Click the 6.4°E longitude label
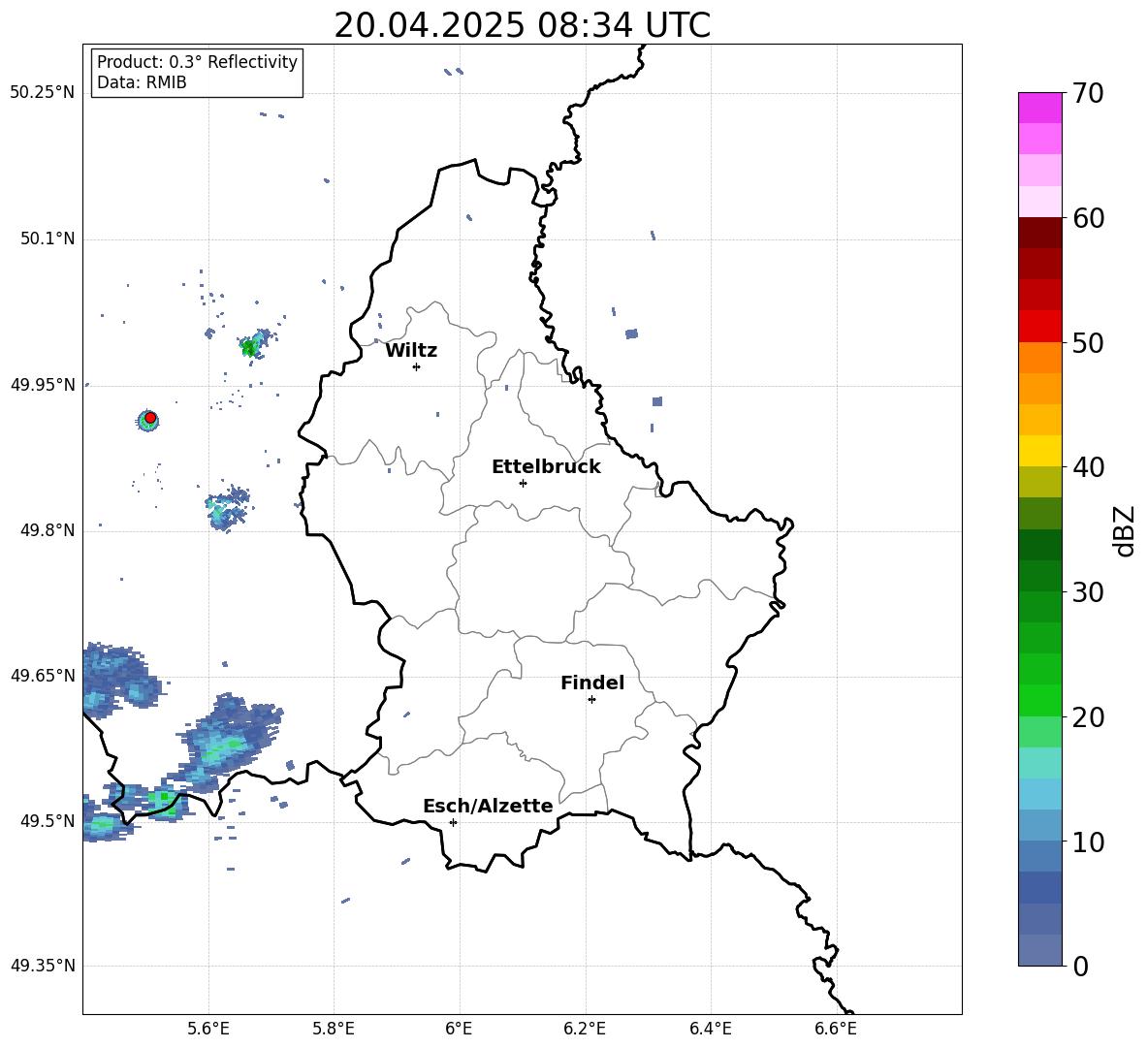 click(x=710, y=1029)
